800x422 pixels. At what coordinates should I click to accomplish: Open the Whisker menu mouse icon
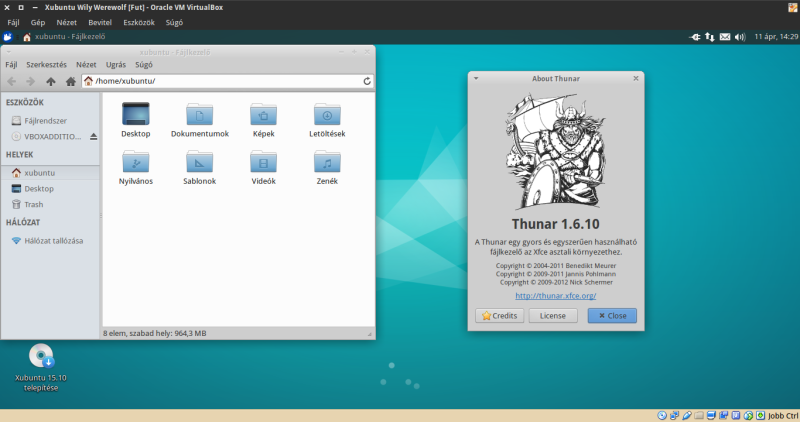point(8,37)
